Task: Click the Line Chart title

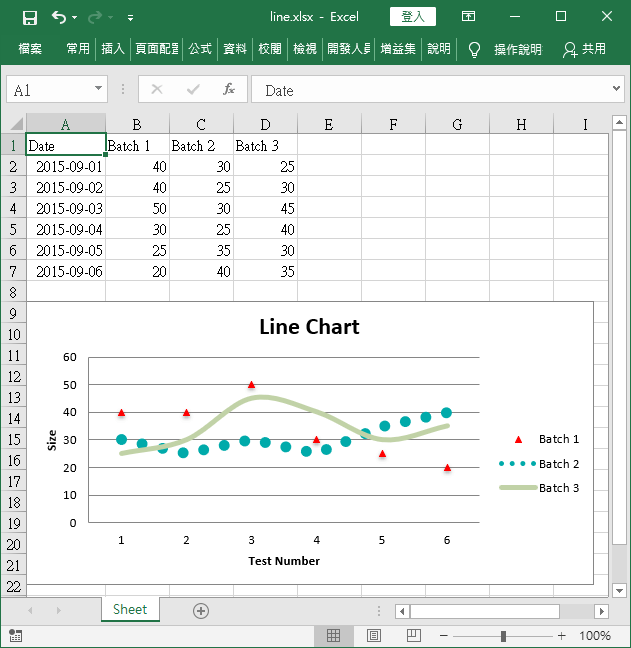Action: (x=309, y=326)
